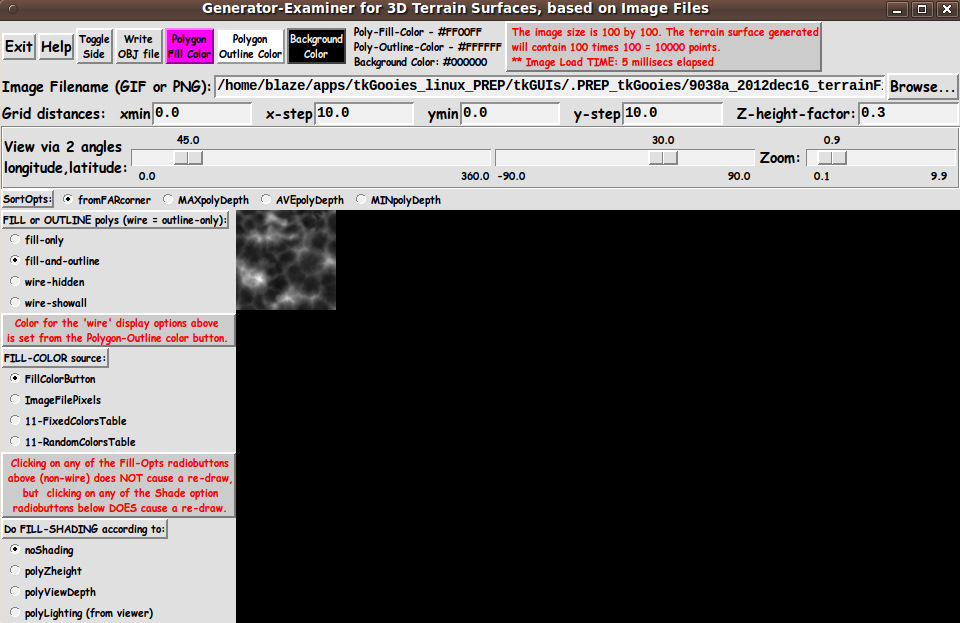Click the grayscale terrain image thumbnail
This screenshot has height=623, width=960.
[x=286, y=260]
